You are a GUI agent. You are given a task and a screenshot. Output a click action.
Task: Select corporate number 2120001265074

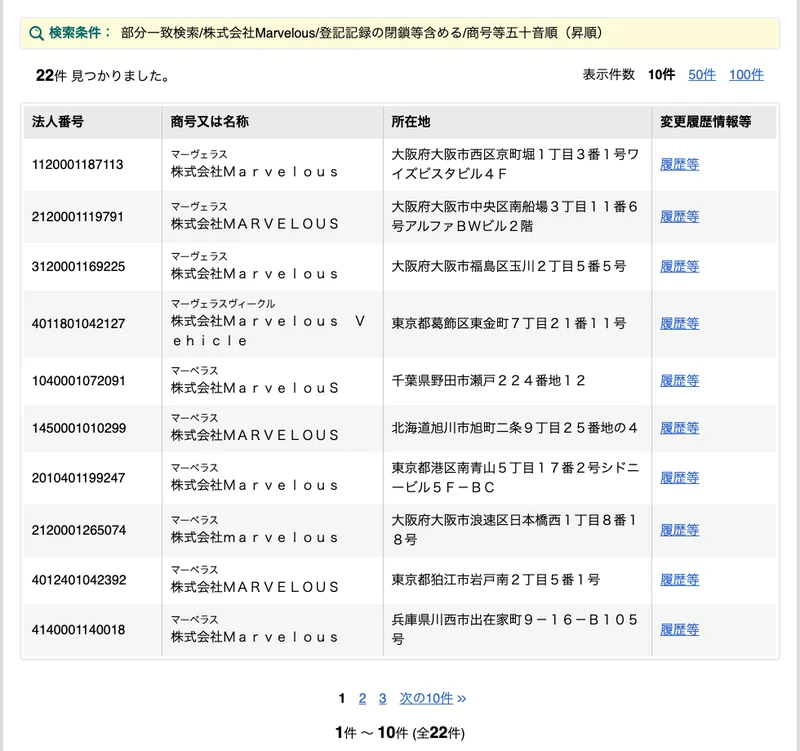coord(79,531)
